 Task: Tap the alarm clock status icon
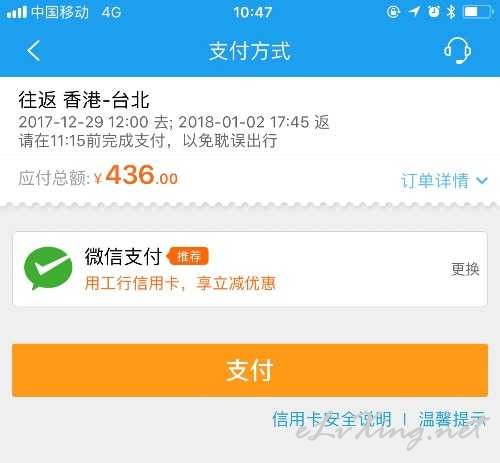pyautogui.click(x=434, y=12)
